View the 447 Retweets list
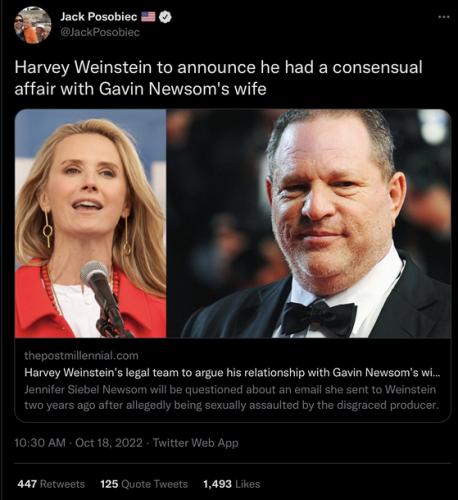Screen dimensions: 458x500 click(x=51, y=484)
